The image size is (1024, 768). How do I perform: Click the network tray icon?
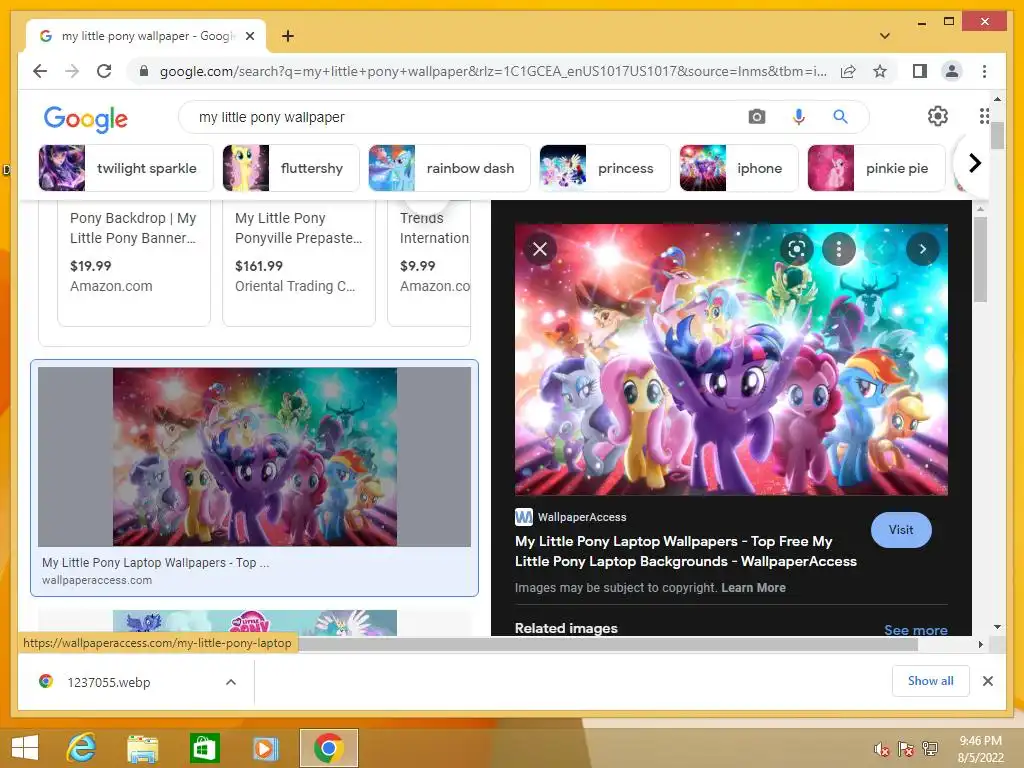930,749
